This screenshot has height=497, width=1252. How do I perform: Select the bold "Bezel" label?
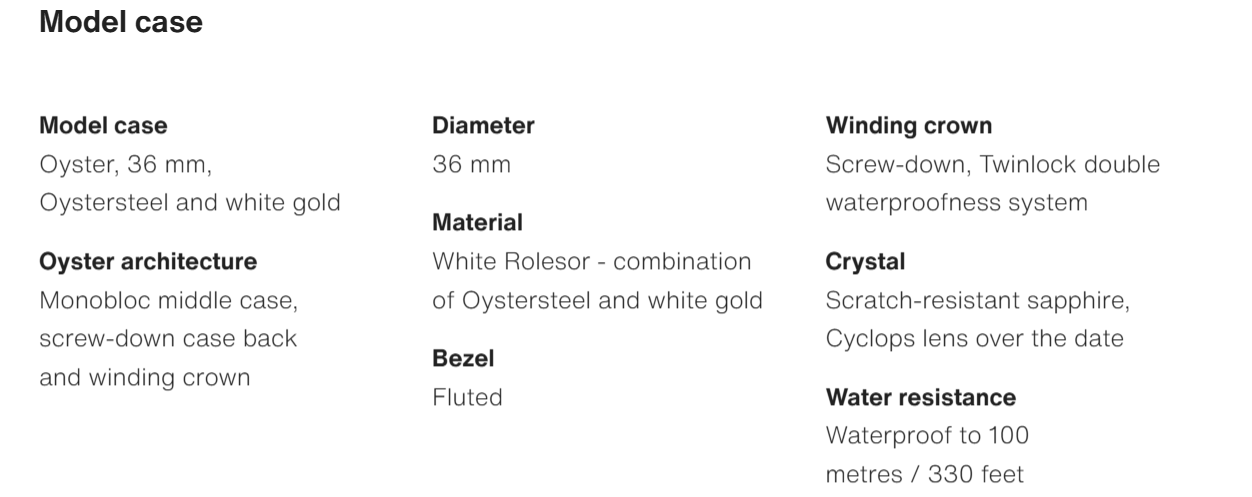463,358
